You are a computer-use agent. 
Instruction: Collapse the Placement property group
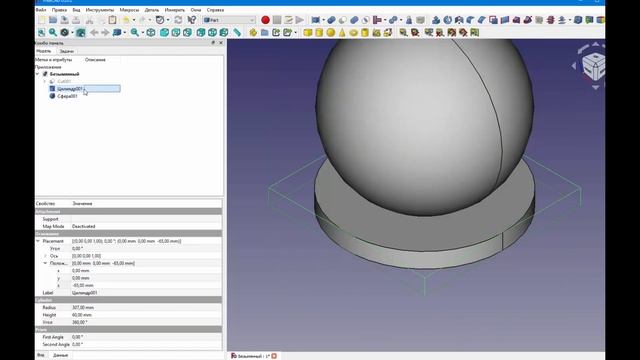tap(38, 241)
